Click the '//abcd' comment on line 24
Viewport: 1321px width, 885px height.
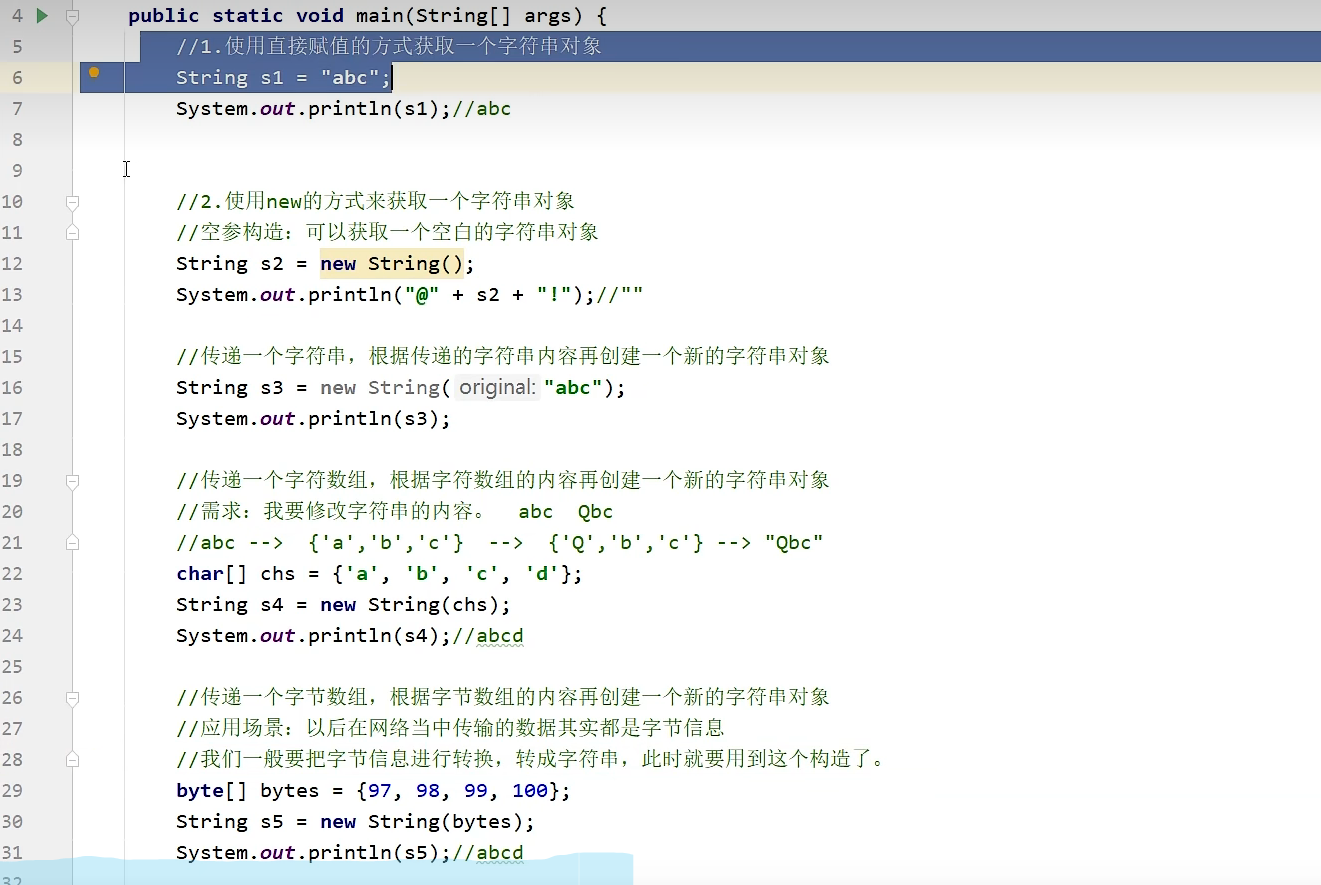click(x=488, y=636)
